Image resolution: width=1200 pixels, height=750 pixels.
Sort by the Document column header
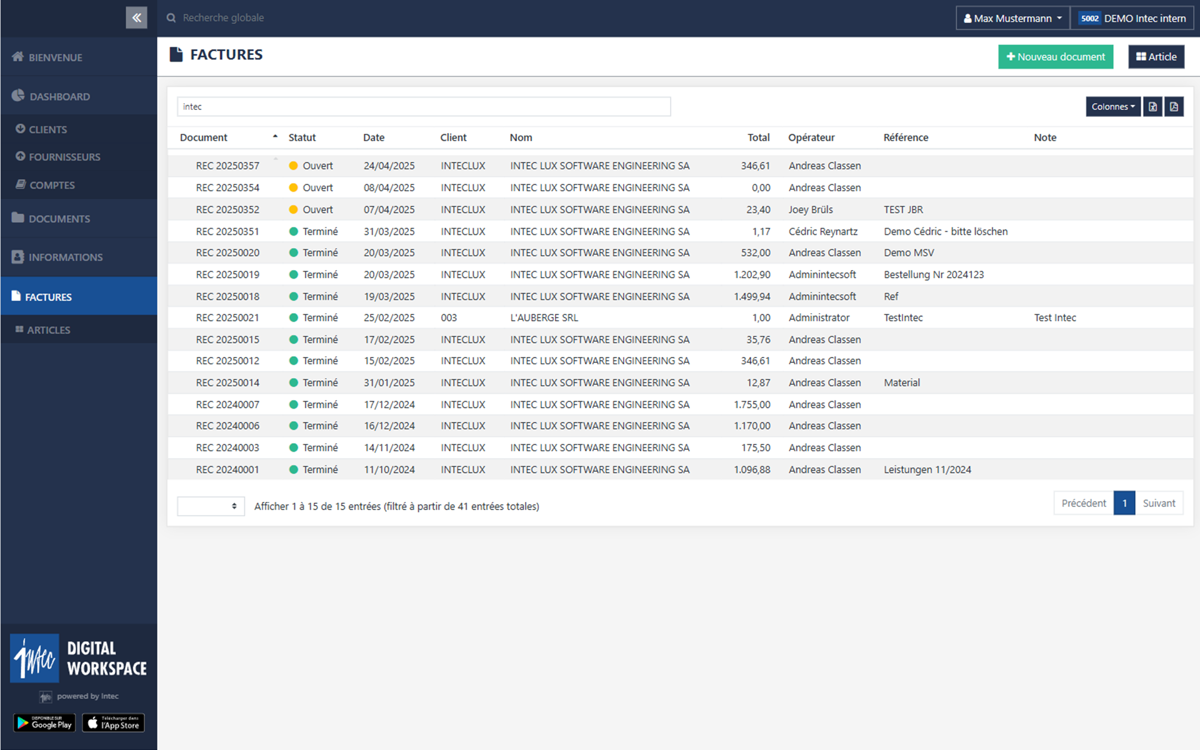click(x=204, y=138)
